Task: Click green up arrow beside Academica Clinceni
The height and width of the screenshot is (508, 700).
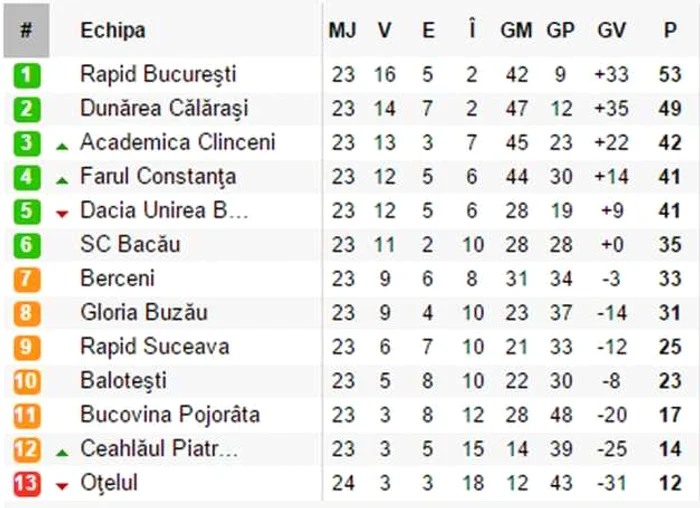Action: tap(62, 146)
